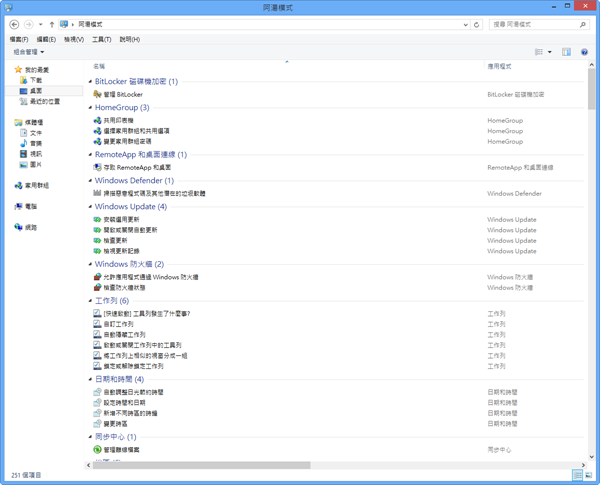The image size is (600, 485).
Task: Go up one folder level arrow
Action: (x=52, y=24)
